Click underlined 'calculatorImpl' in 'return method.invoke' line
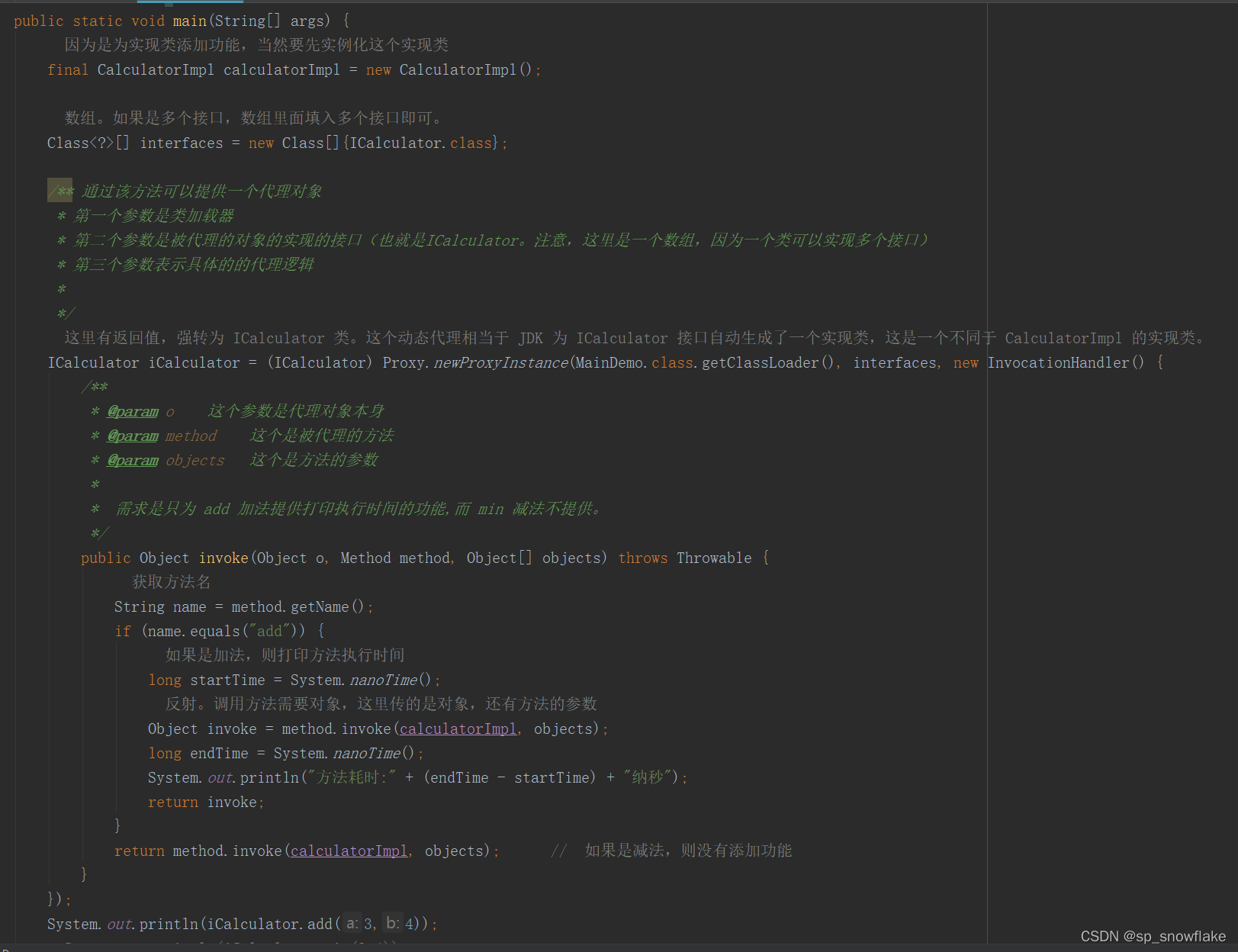This screenshot has width=1238, height=952. point(349,851)
